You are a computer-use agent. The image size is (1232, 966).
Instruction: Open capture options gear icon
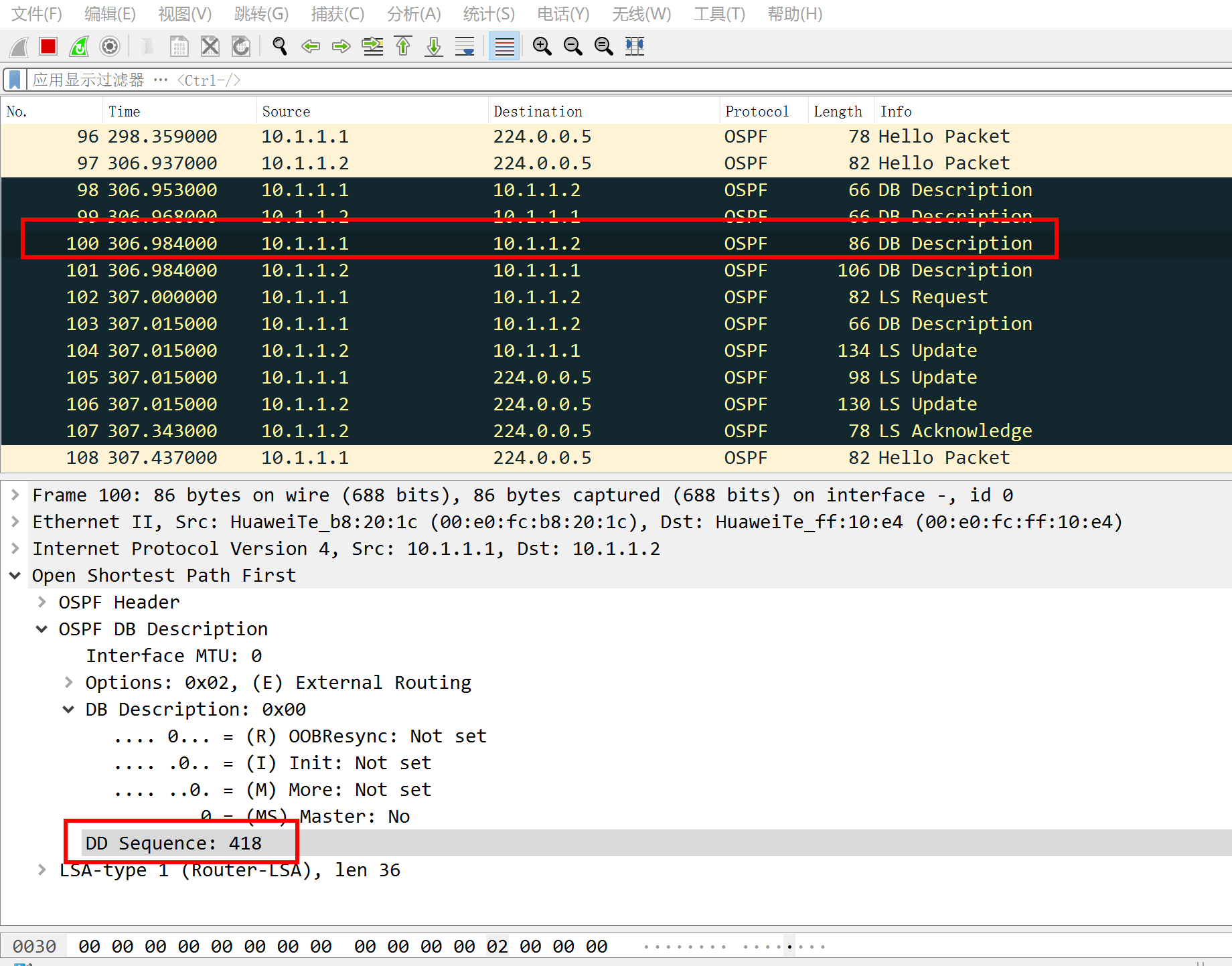(x=110, y=46)
